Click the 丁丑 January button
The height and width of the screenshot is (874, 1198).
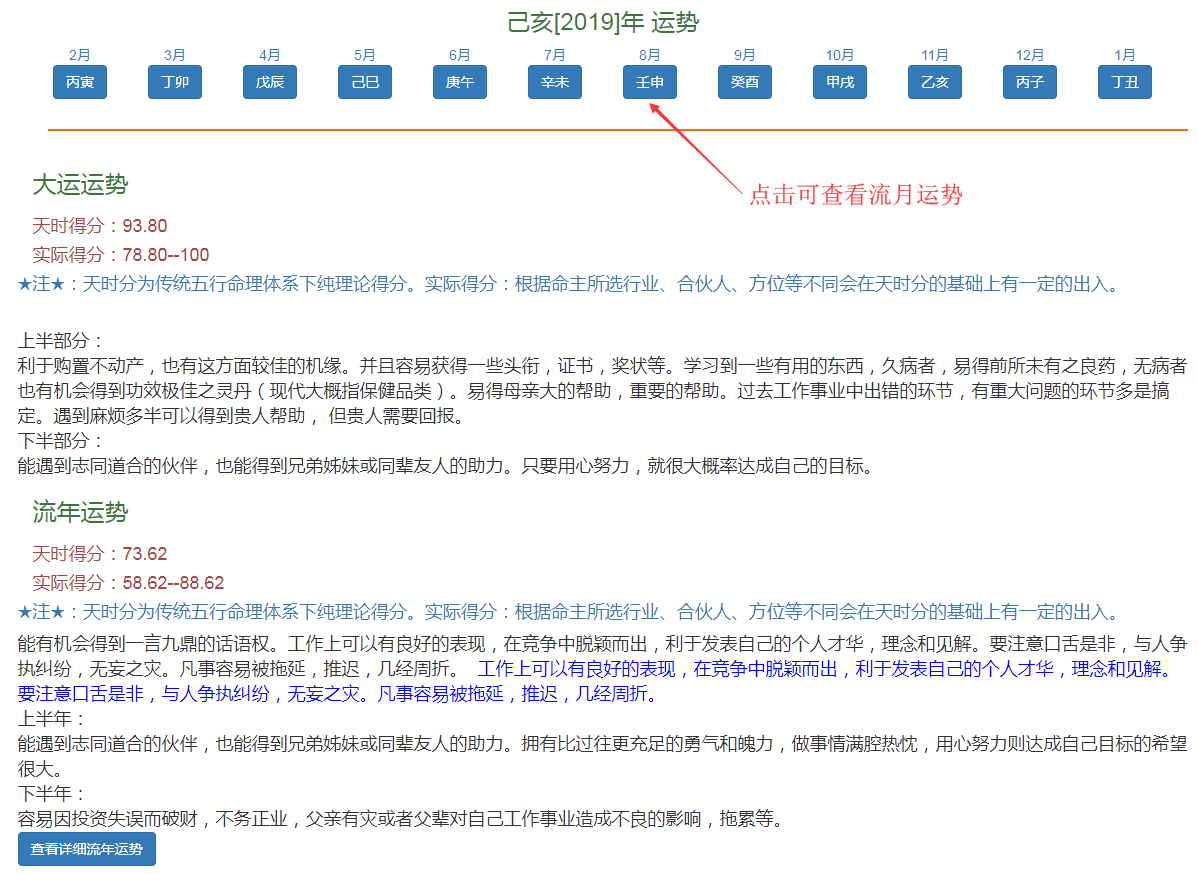pos(1125,82)
